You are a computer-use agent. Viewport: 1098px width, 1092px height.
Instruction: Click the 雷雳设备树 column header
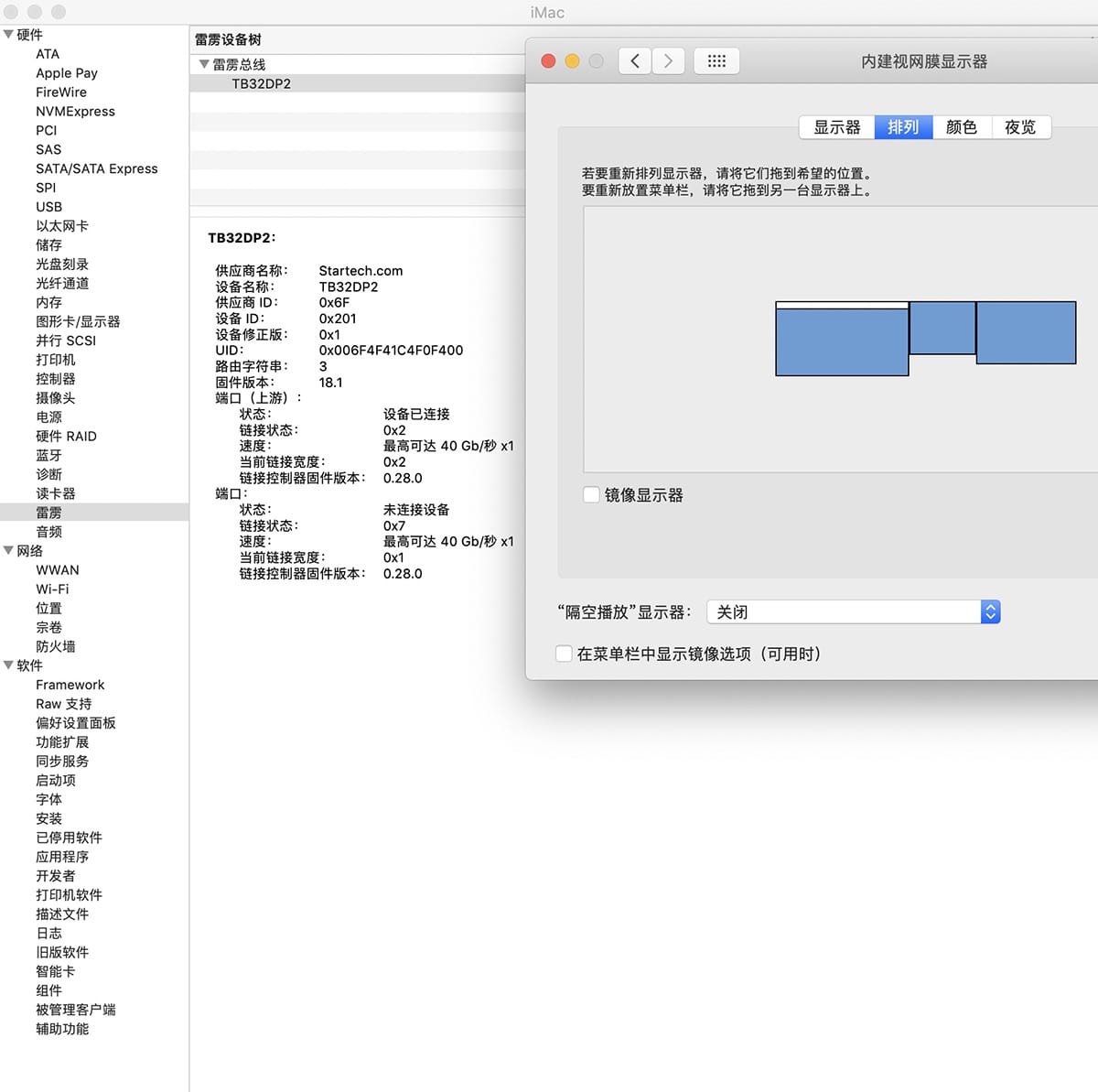tap(228, 39)
